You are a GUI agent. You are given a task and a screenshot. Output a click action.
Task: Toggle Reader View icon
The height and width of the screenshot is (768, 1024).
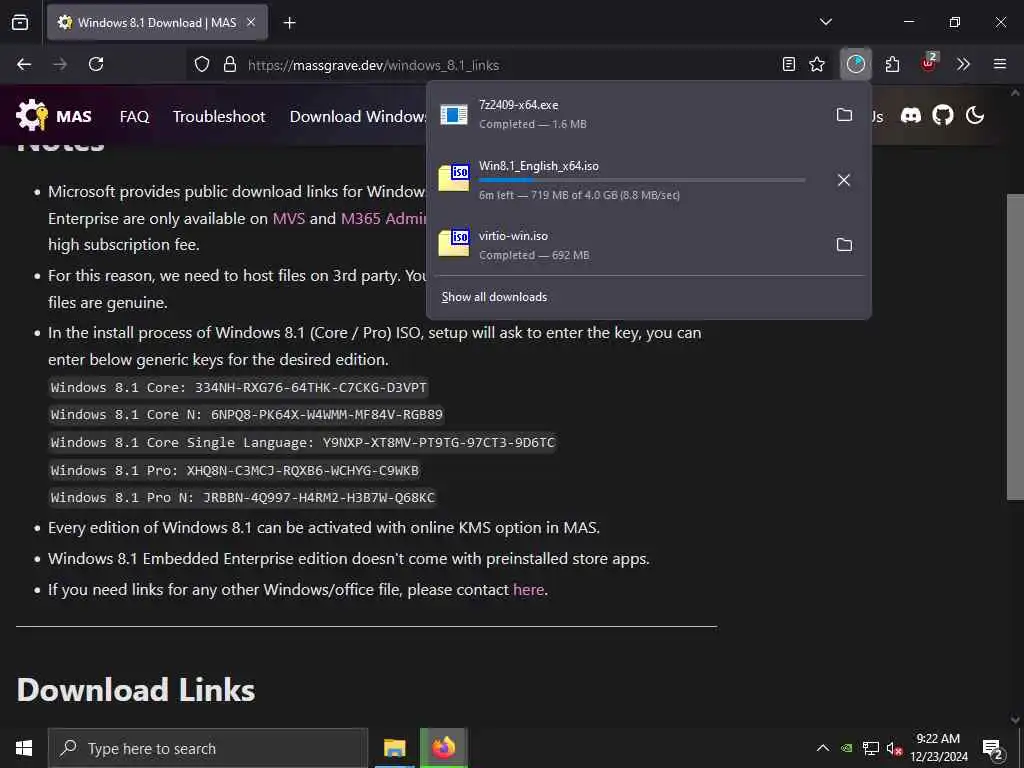[789, 64]
